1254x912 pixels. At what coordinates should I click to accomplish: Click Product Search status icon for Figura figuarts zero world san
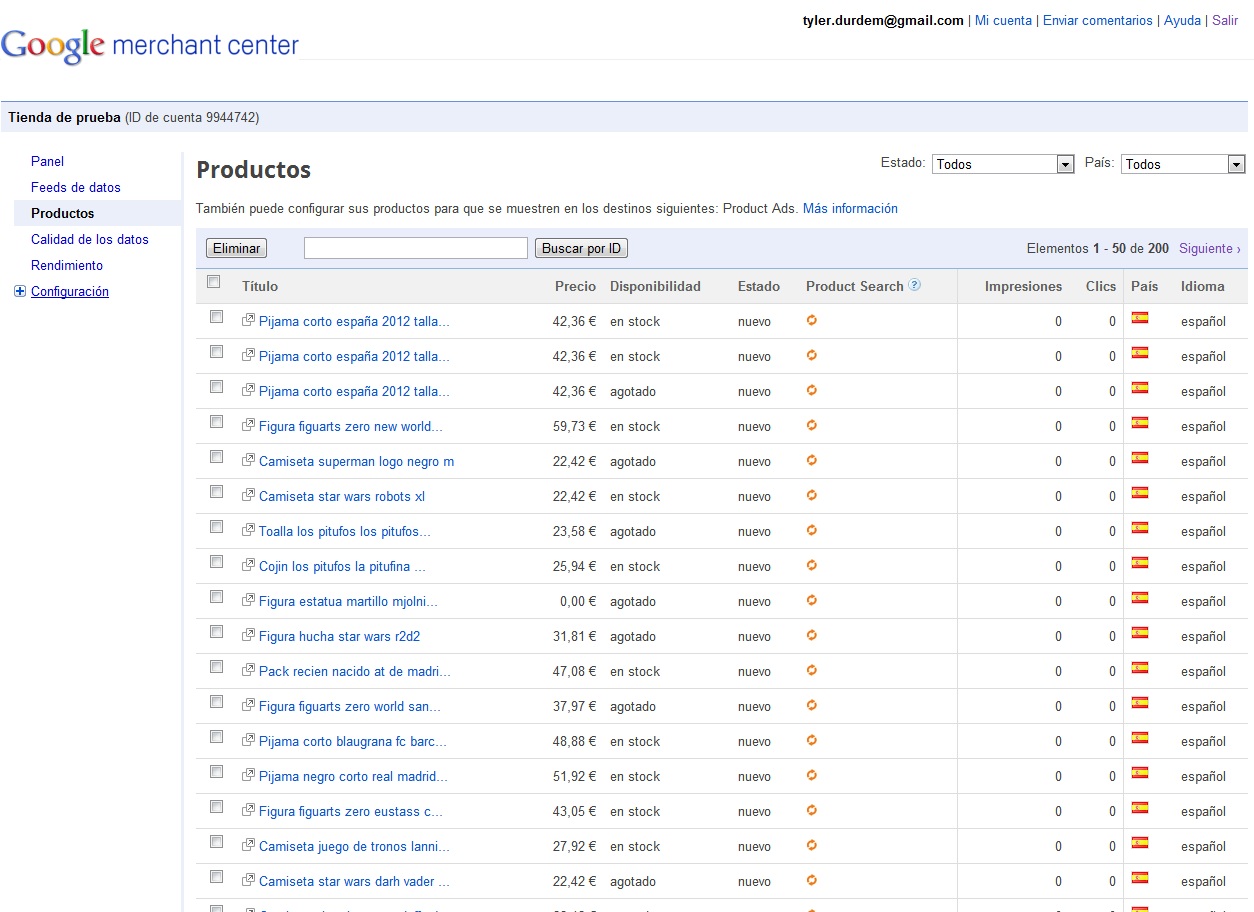[812, 705]
